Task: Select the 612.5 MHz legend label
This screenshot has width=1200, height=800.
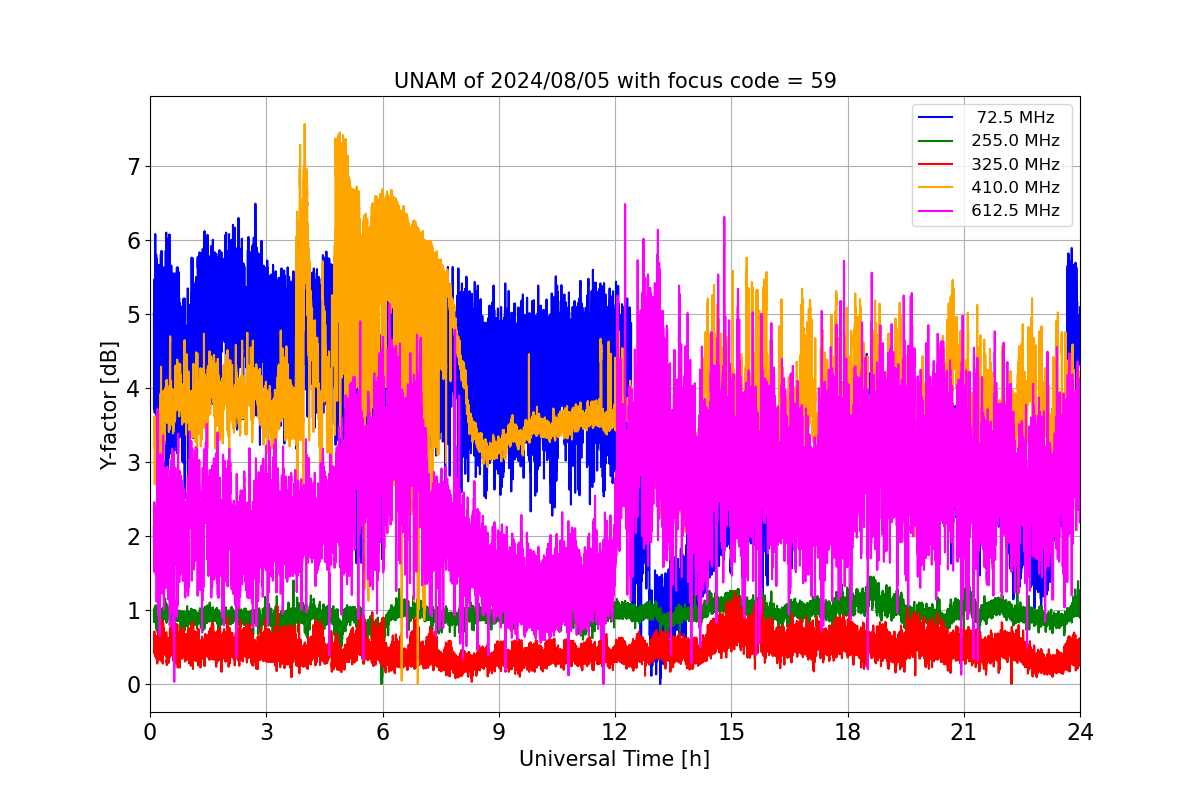Action: click(x=1015, y=210)
